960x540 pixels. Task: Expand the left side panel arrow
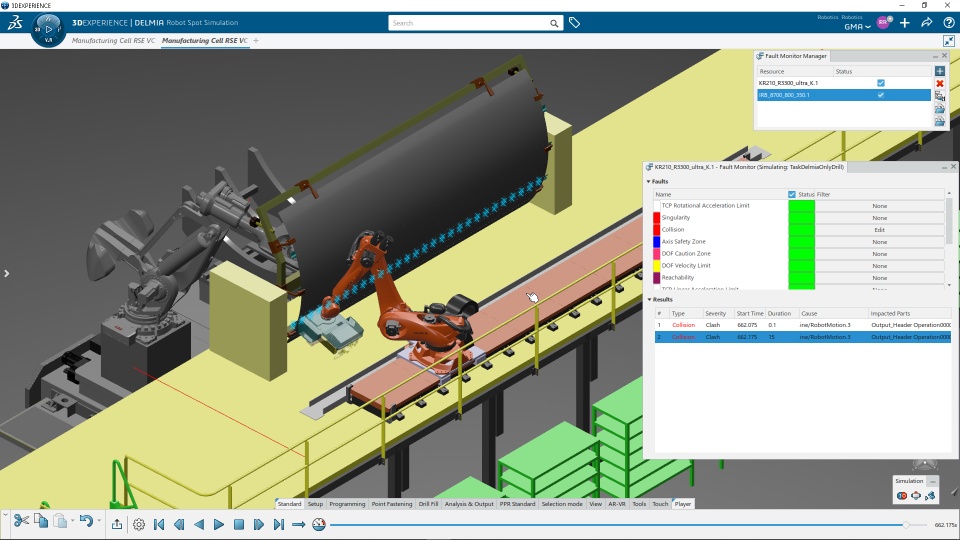click(6, 273)
